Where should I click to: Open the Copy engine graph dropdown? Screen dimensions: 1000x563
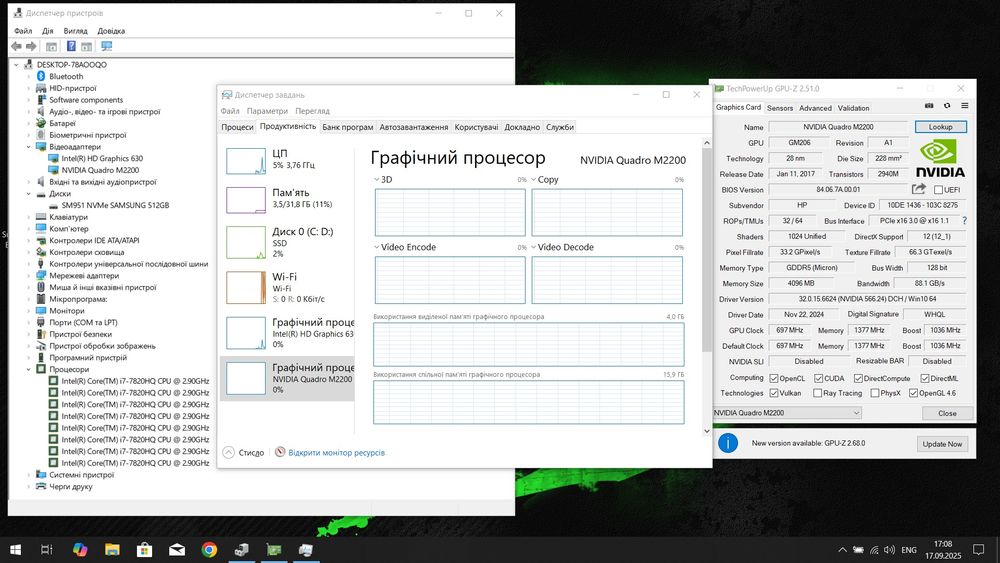pos(534,180)
